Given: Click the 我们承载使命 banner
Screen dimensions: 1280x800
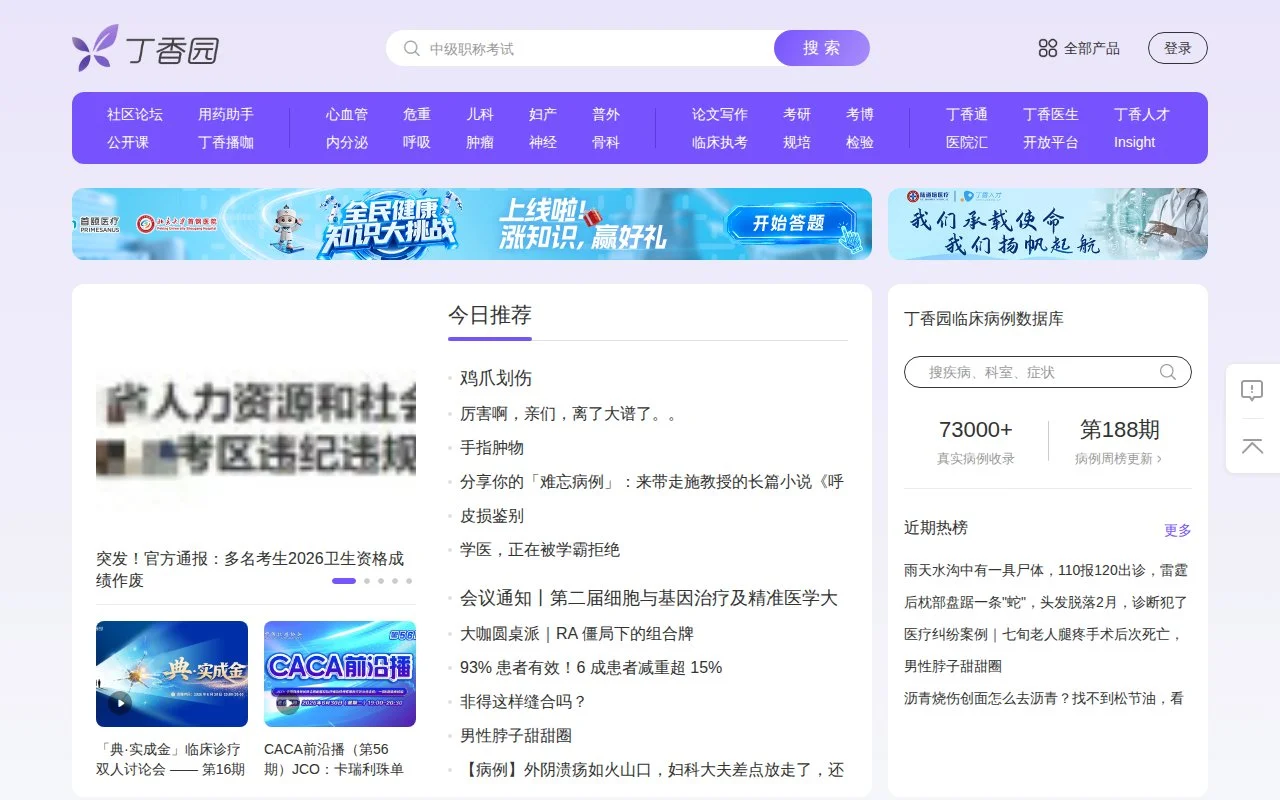Looking at the screenshot, I should point(1048,224).
